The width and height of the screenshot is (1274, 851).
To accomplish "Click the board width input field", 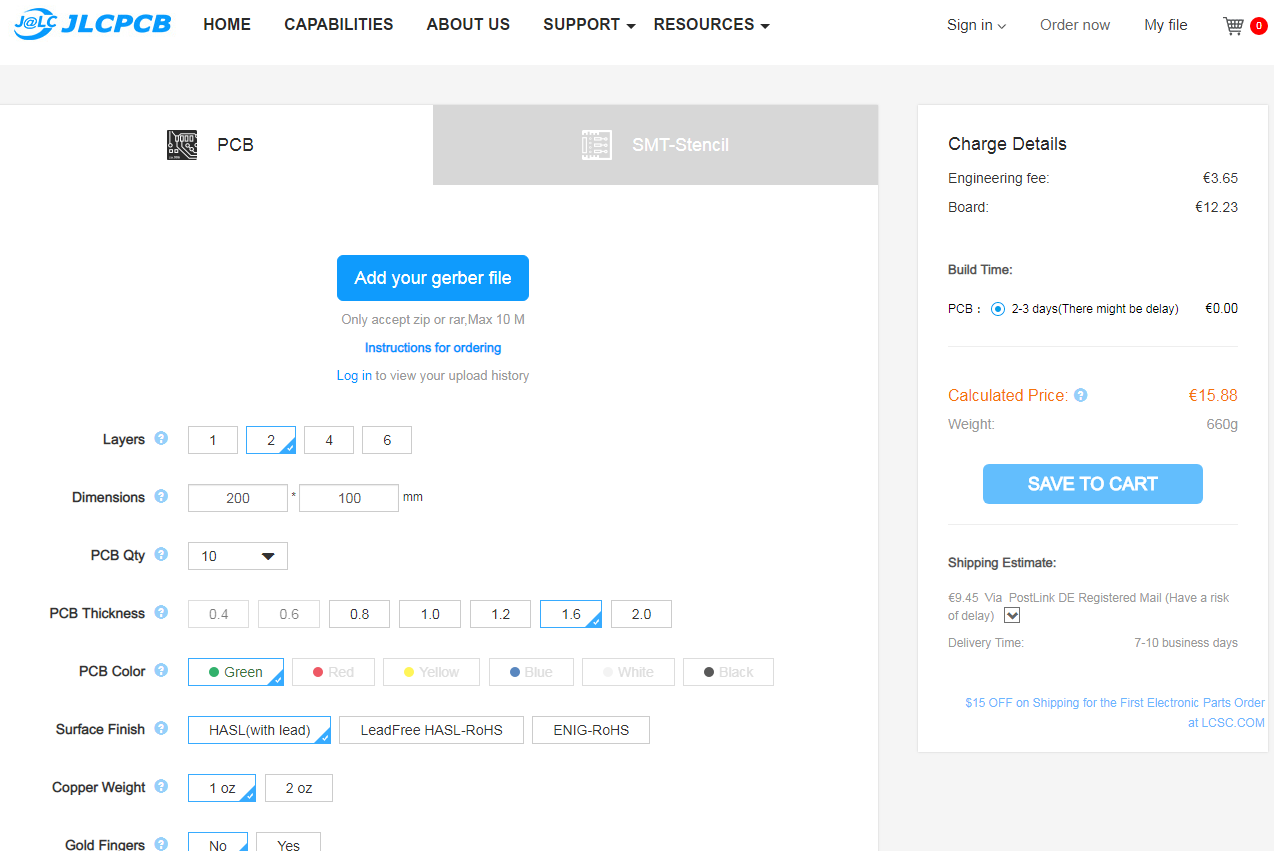I will 238,498.
